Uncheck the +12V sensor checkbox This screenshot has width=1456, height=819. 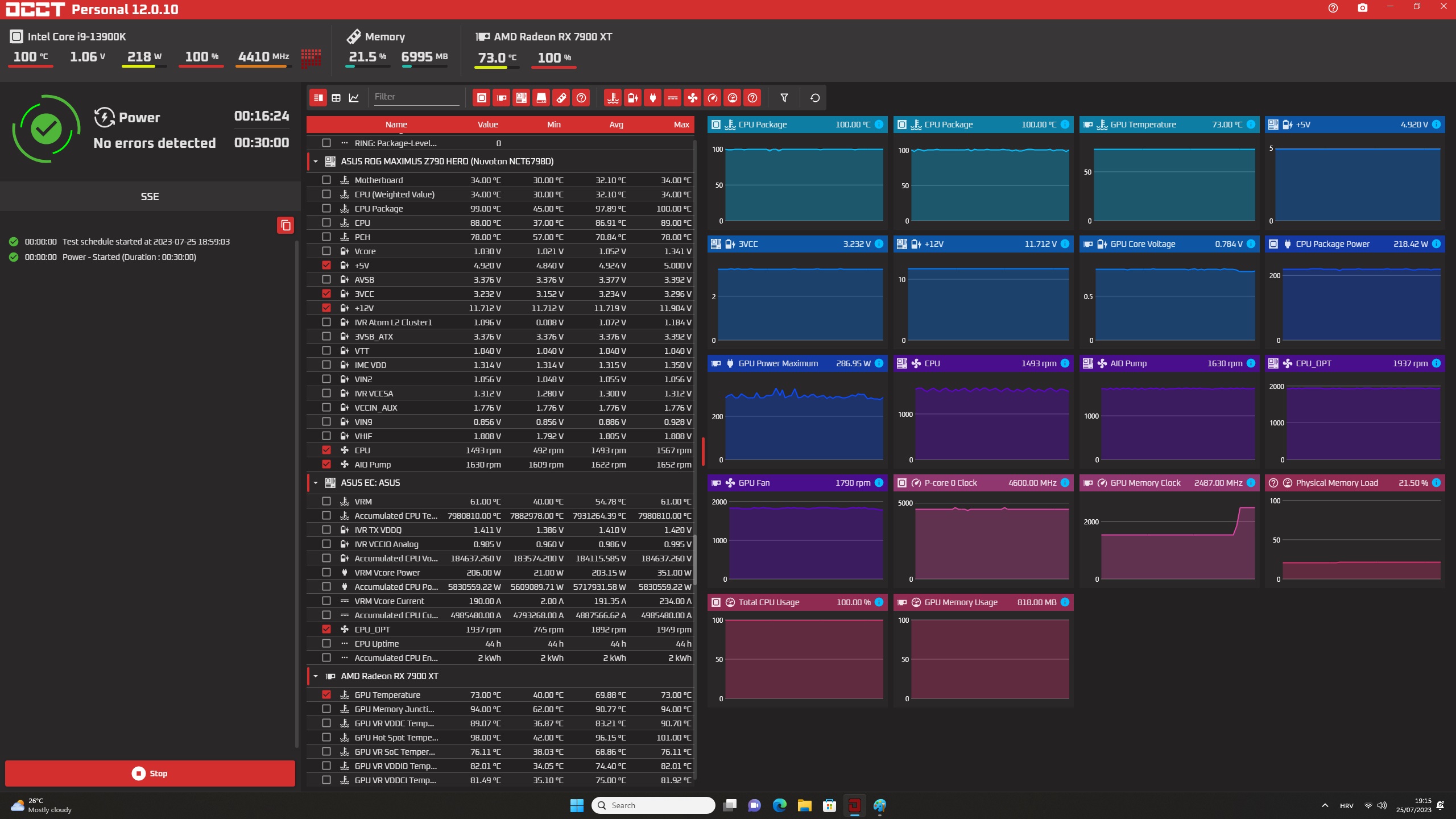coord(326,308)
